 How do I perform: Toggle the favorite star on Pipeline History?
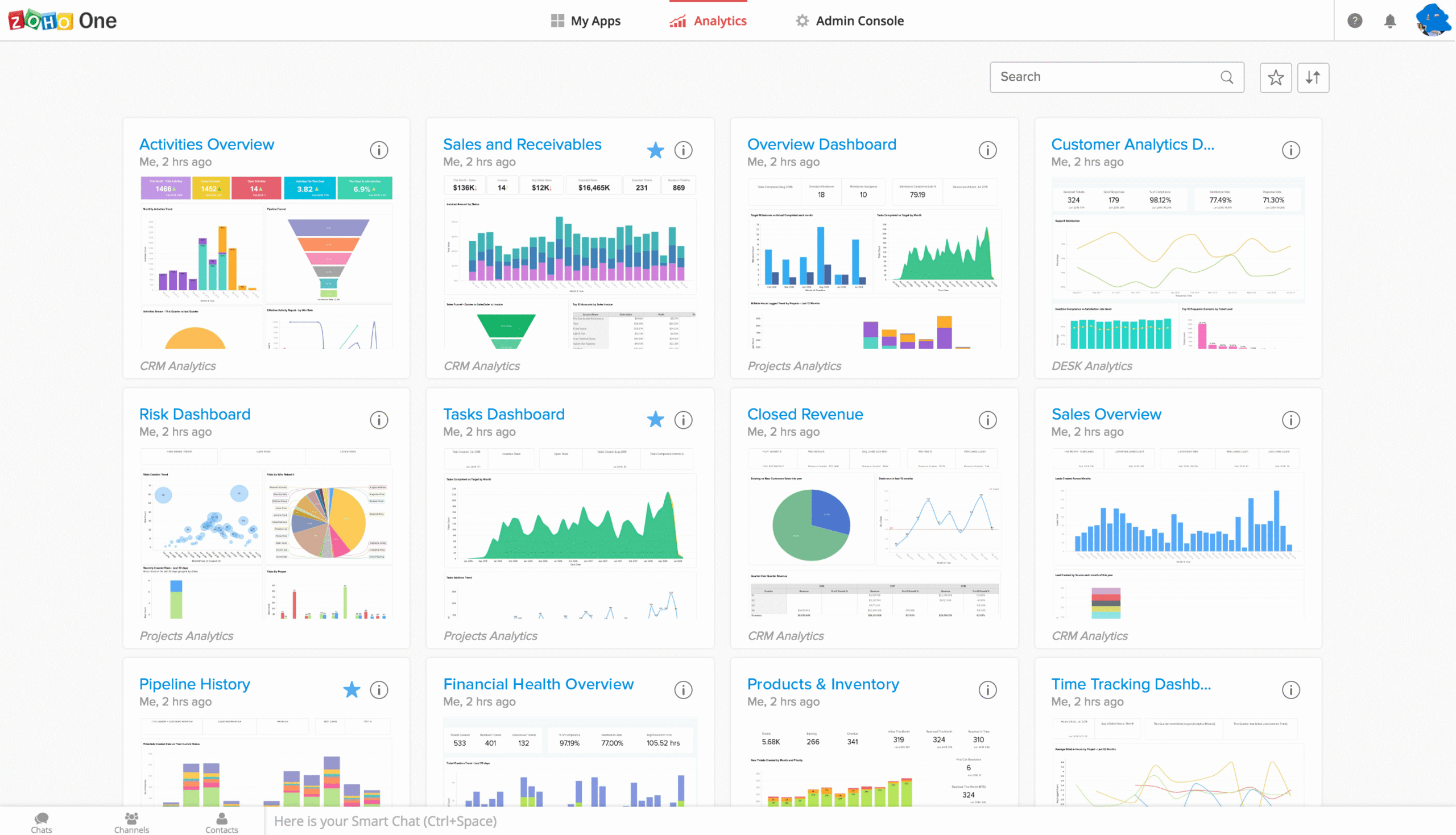click(x=351, y=689)
